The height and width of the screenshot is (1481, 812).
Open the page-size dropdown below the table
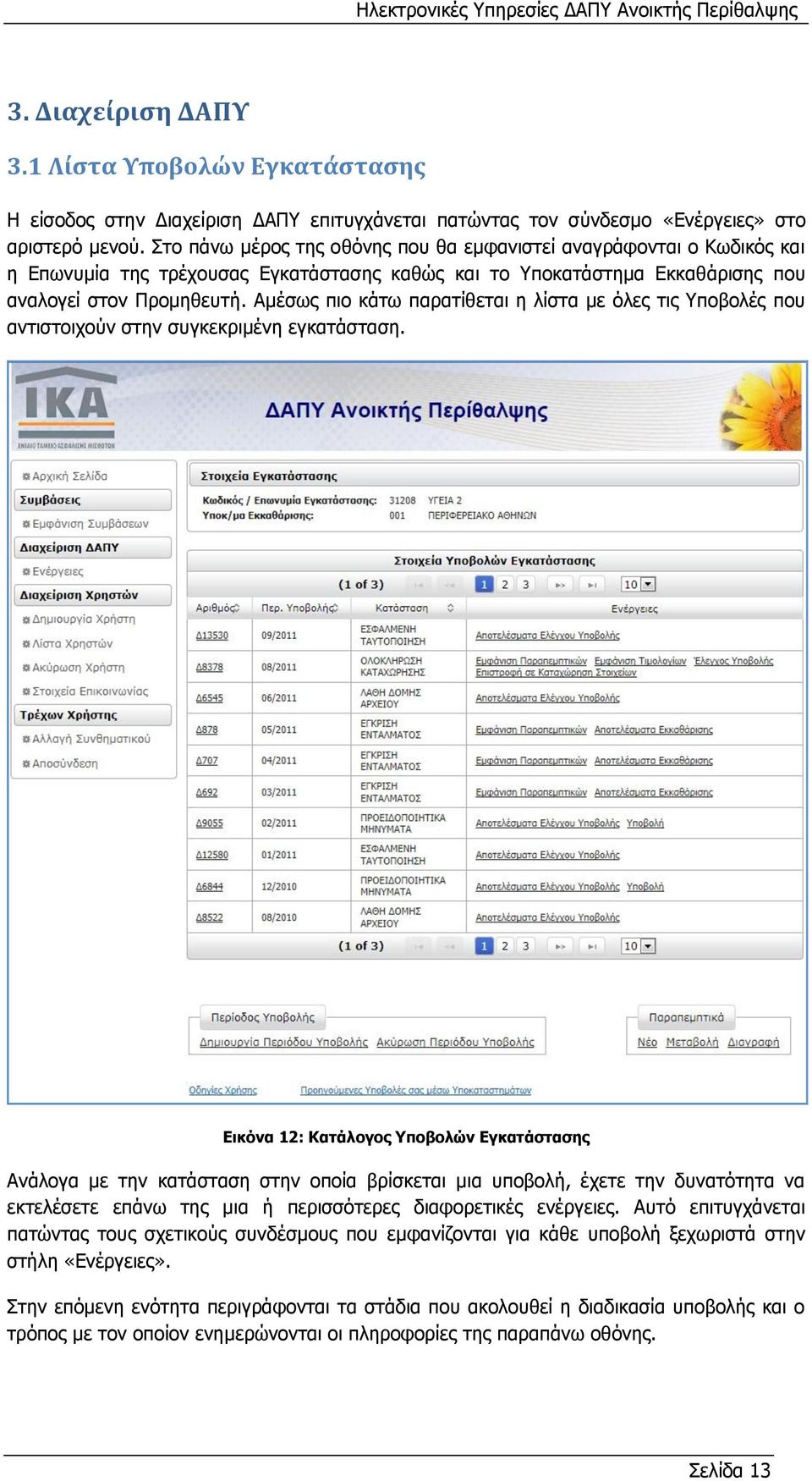point(639,946)
